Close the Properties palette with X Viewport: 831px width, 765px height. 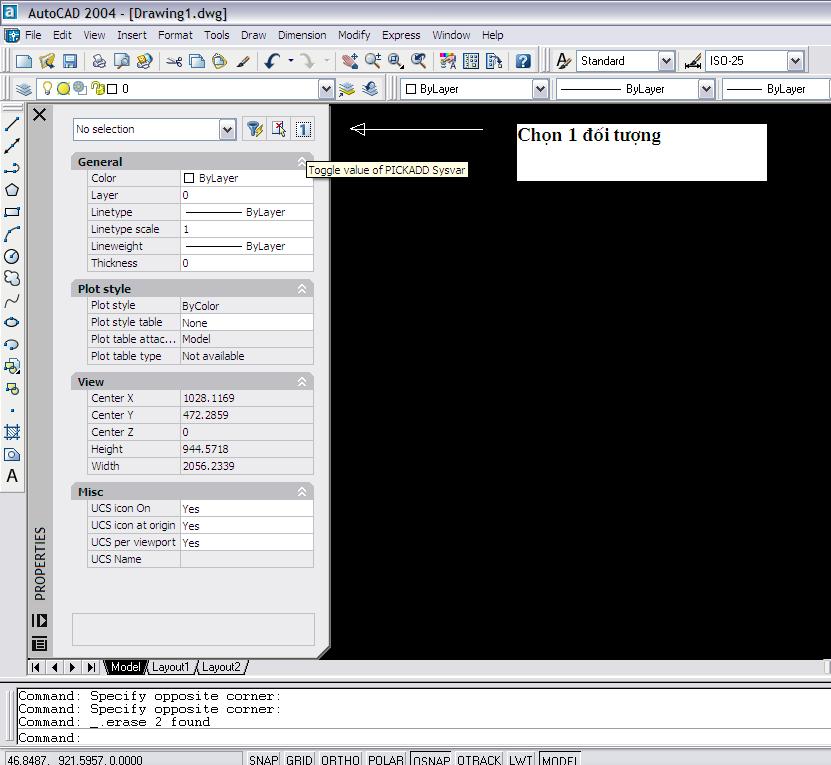(40, 115)
